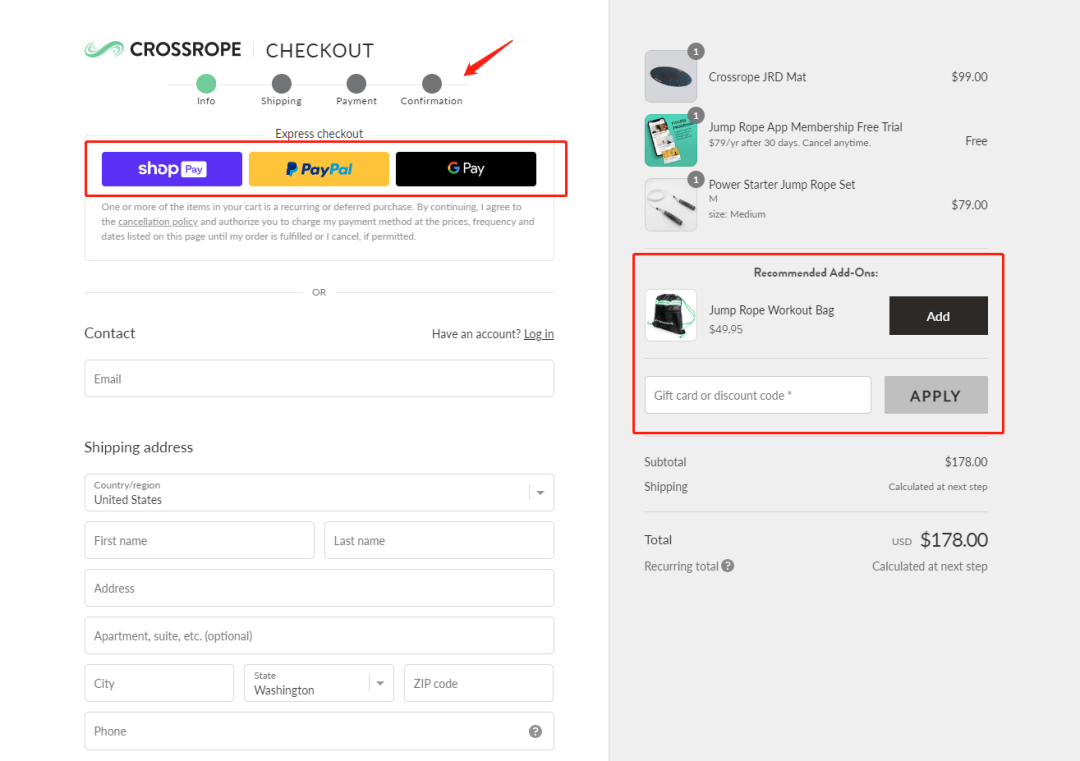
Task: Choose the Google Pay express button
Action: pyautogui.click(x=466, y=169)
